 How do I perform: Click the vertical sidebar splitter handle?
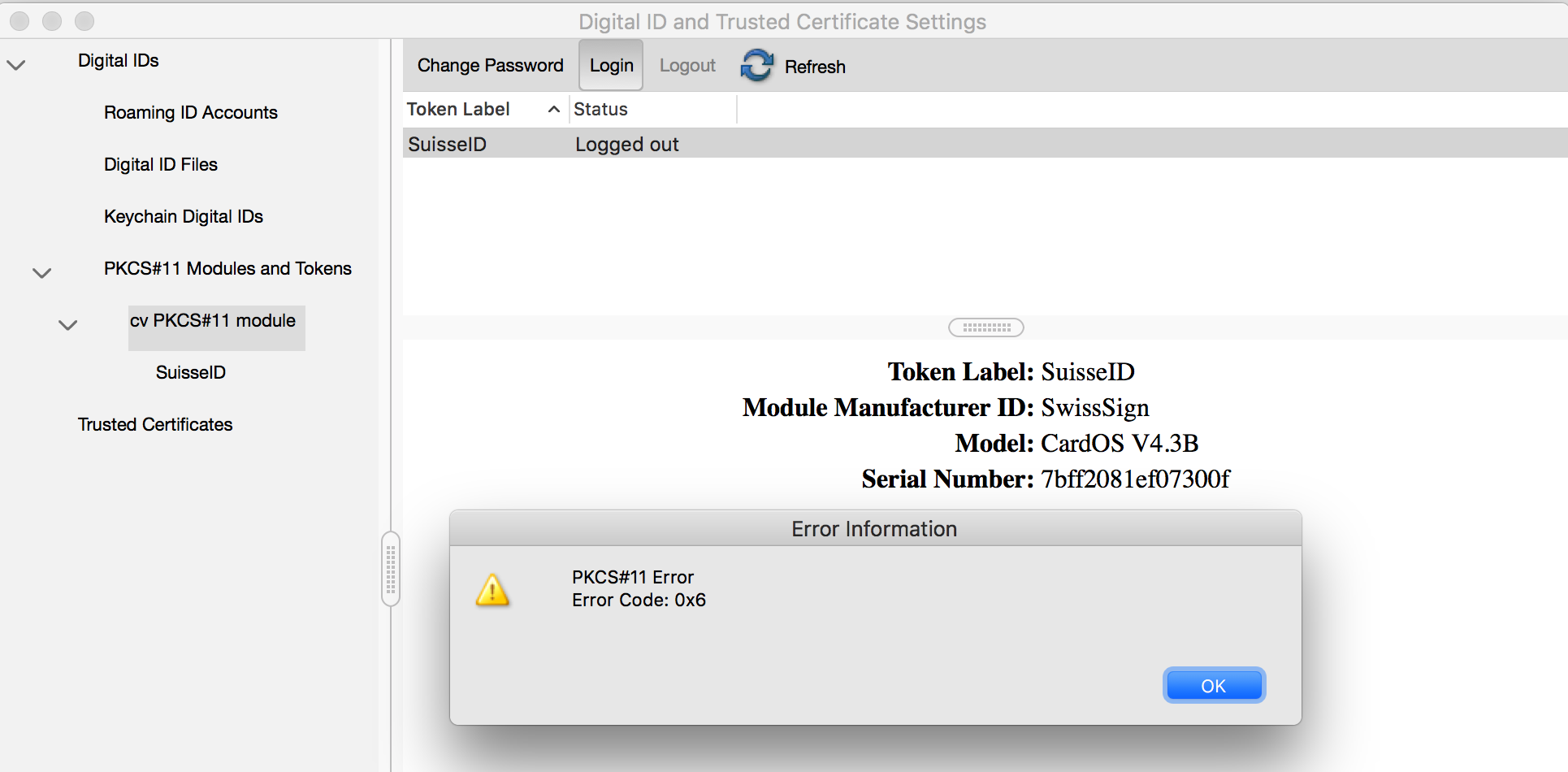pos(391,569)
